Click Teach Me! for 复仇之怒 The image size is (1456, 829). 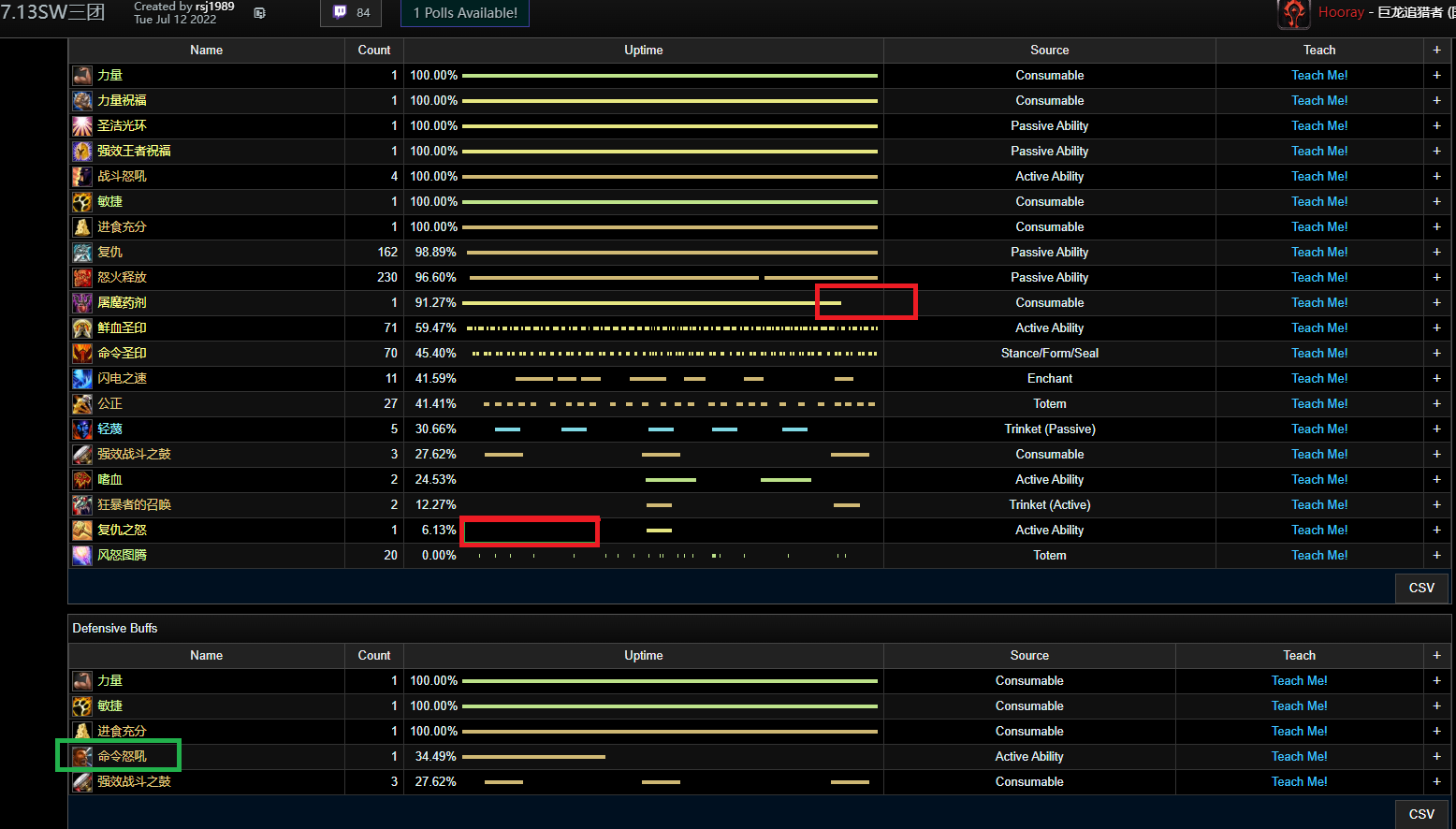[x=1319, y=530]
